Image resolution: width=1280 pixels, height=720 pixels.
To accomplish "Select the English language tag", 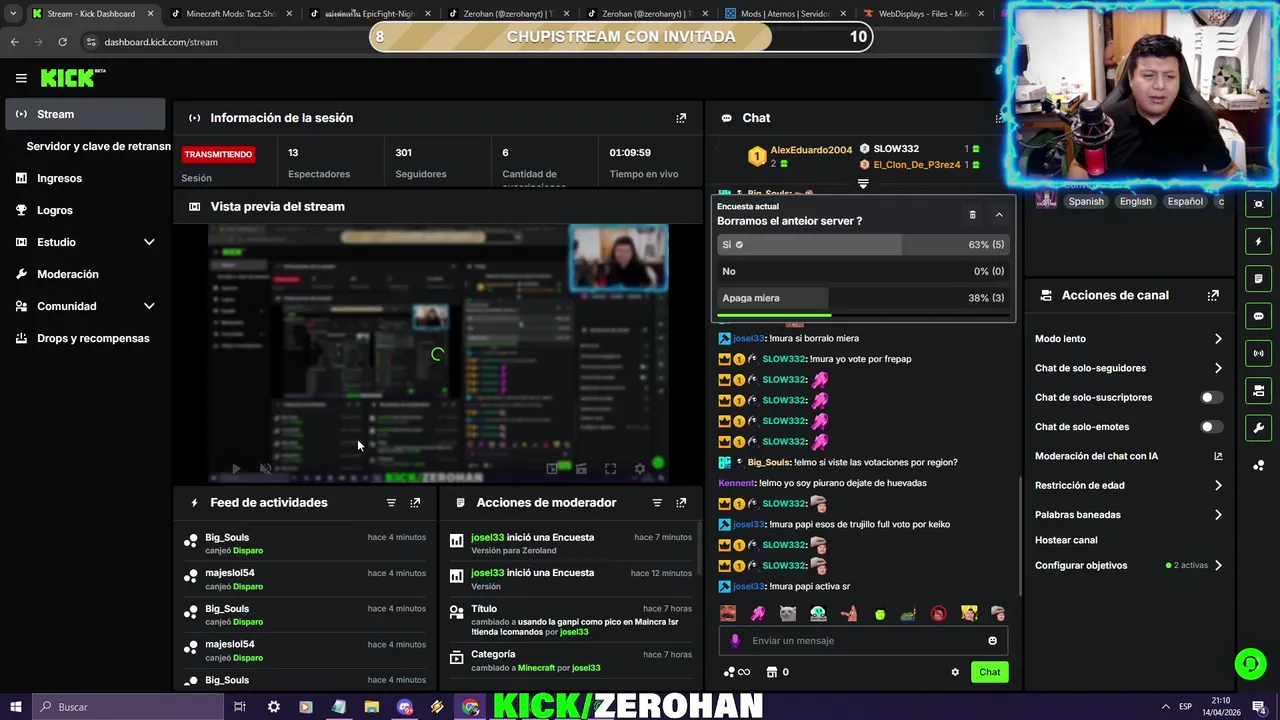I will coord(1135,201).
